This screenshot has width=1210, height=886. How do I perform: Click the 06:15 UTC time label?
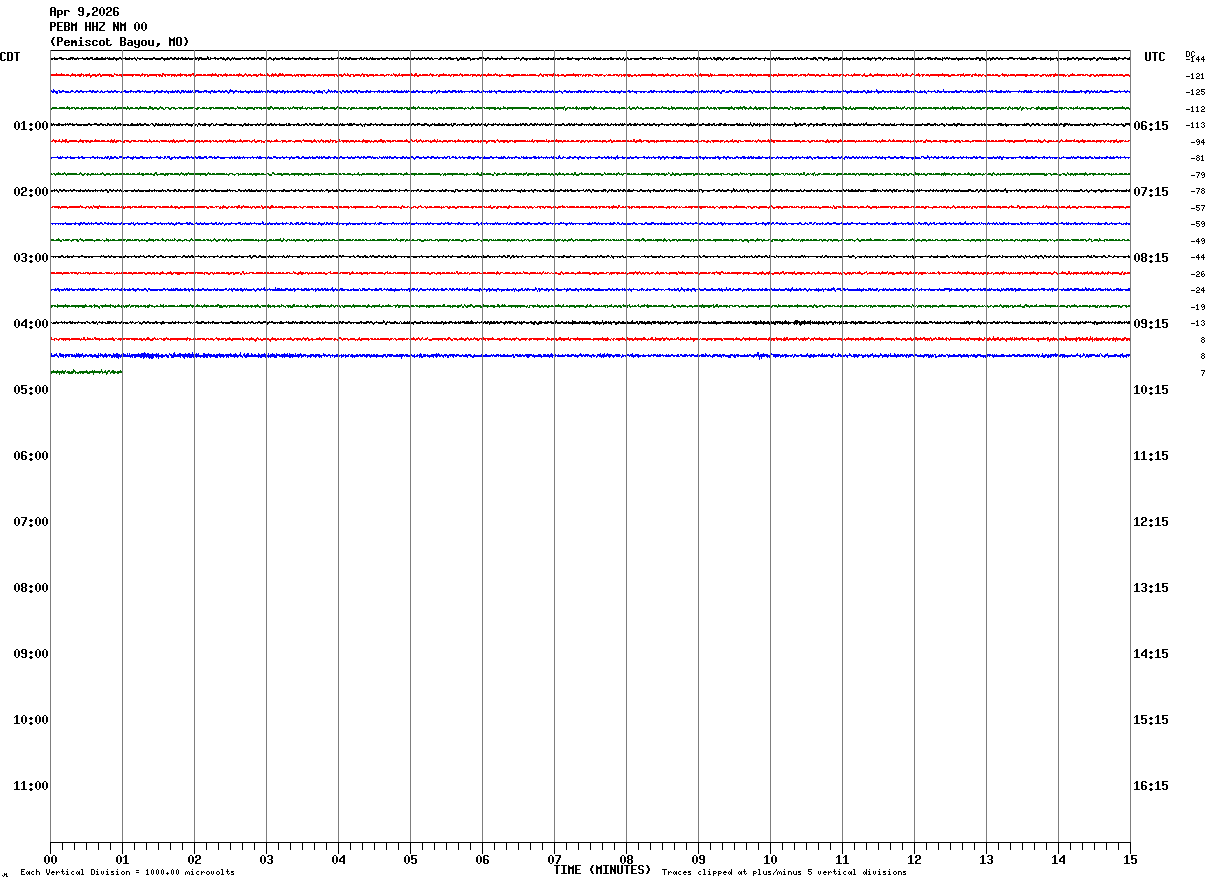(x=1151, y=126)
